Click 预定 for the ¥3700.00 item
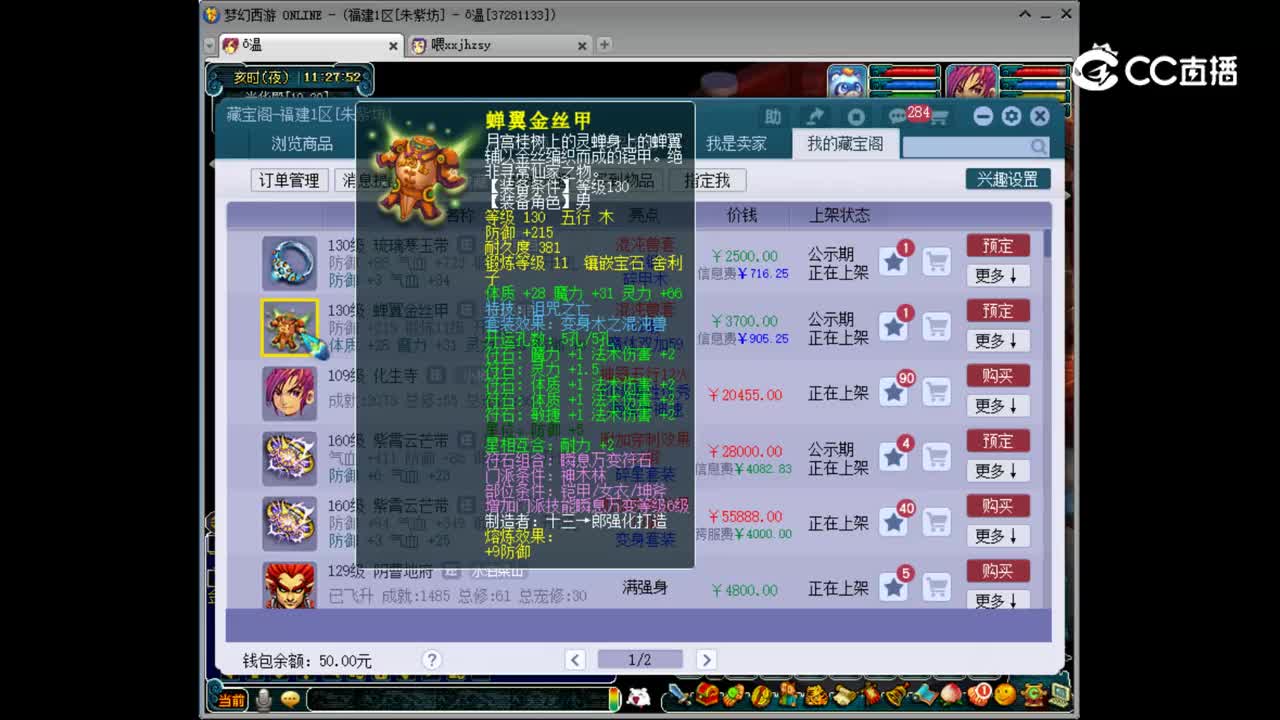Viewport: 1280px width, 720px height. [x=998, y=311]
